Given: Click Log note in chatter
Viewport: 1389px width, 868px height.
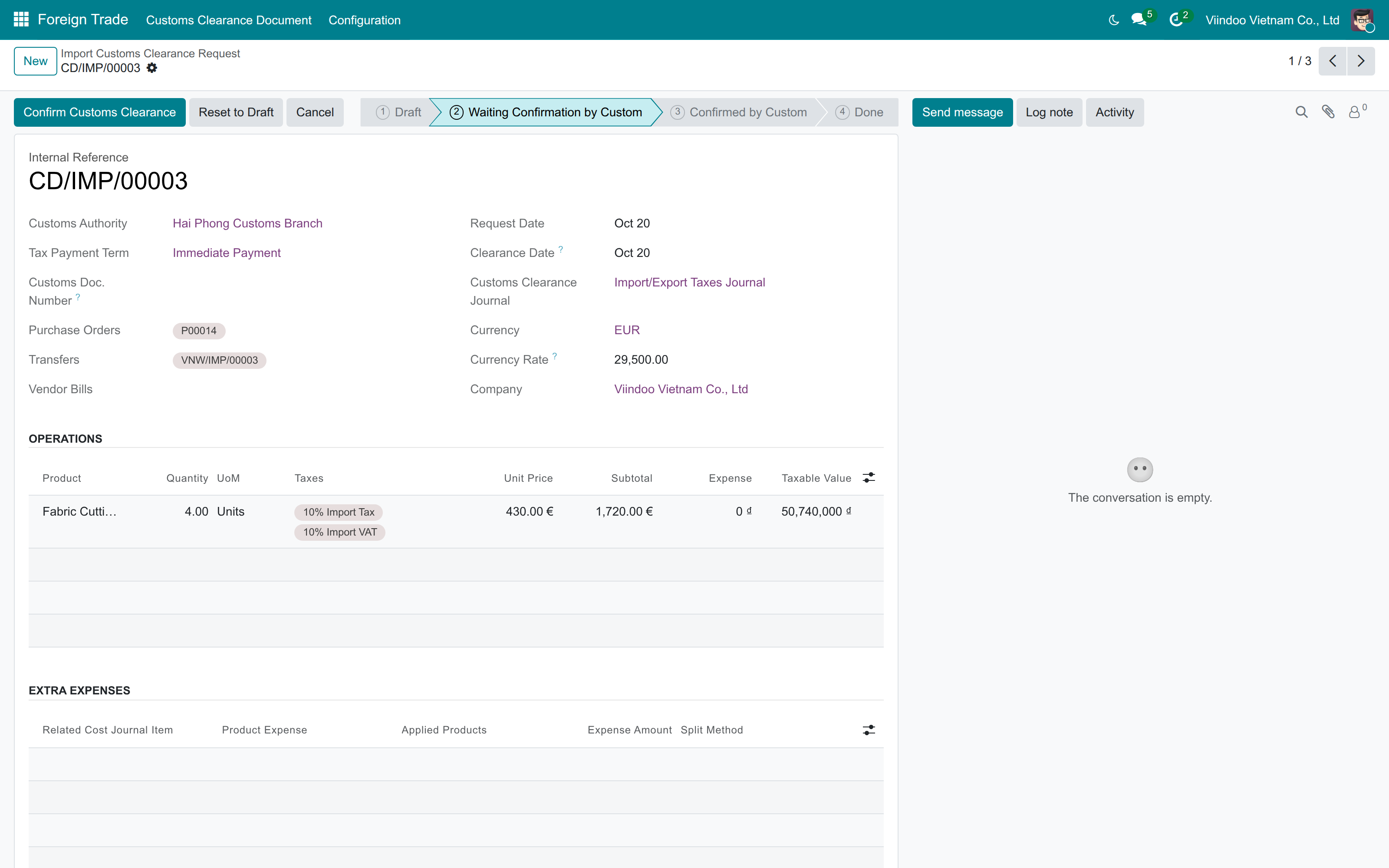Looking at the screenshot, I should 1049,112.
